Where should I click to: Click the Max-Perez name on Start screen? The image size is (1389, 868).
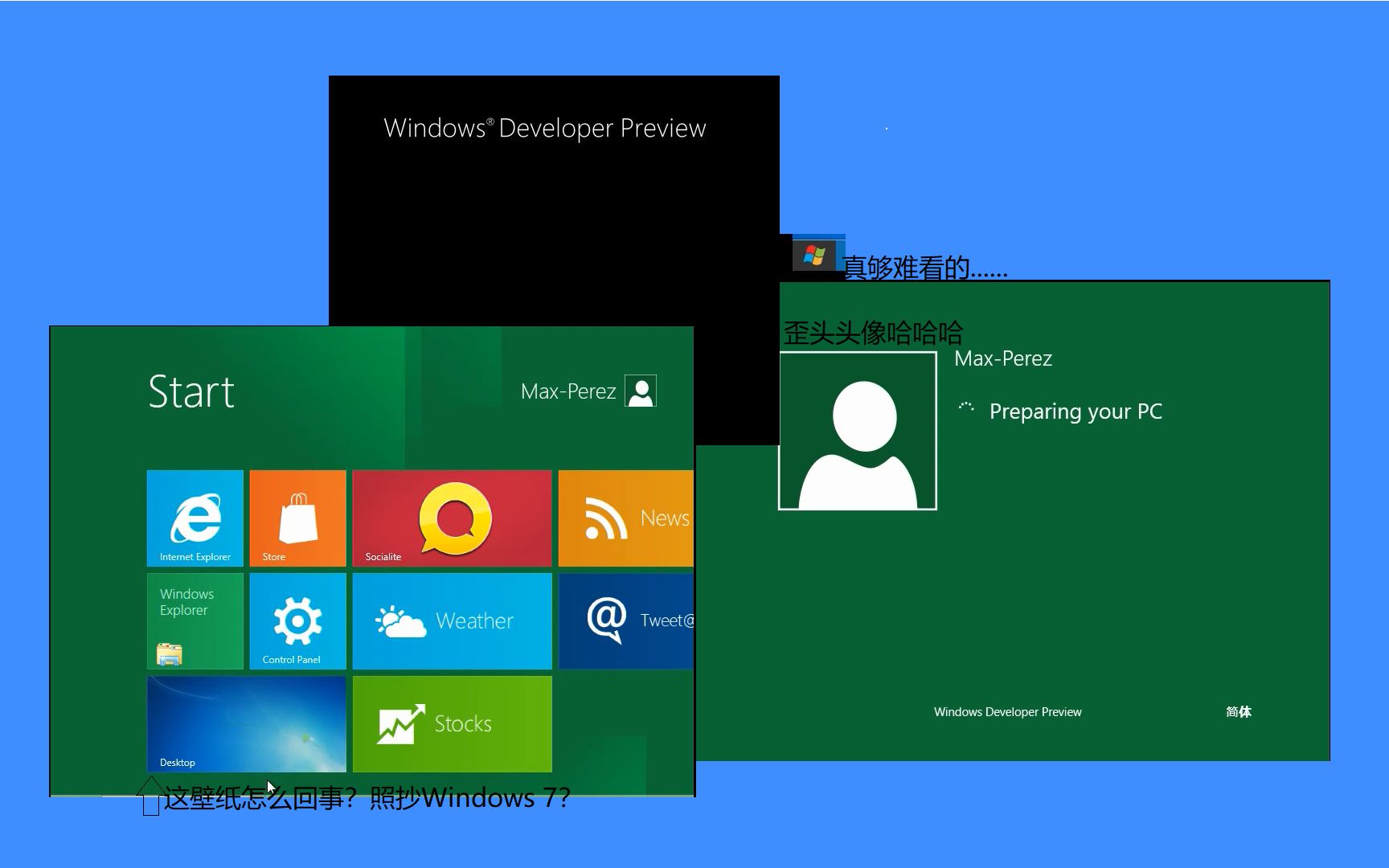tap(568, 391)
